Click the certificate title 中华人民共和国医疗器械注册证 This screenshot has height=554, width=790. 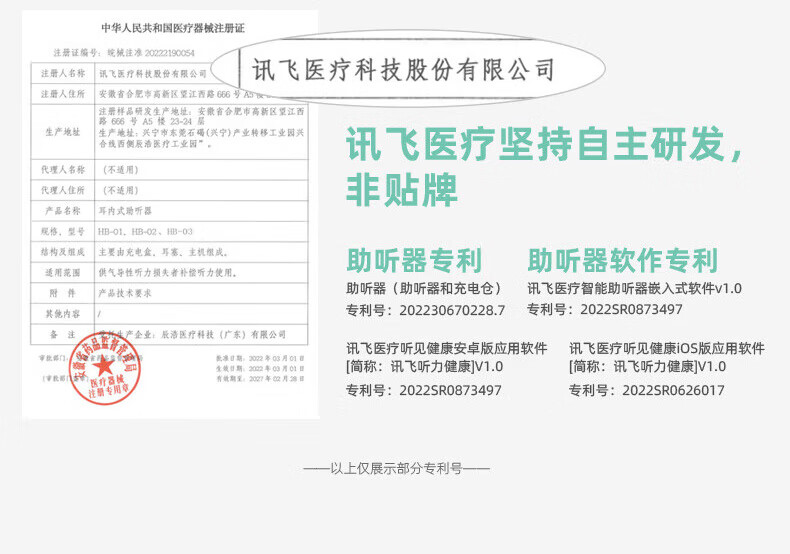173,28
